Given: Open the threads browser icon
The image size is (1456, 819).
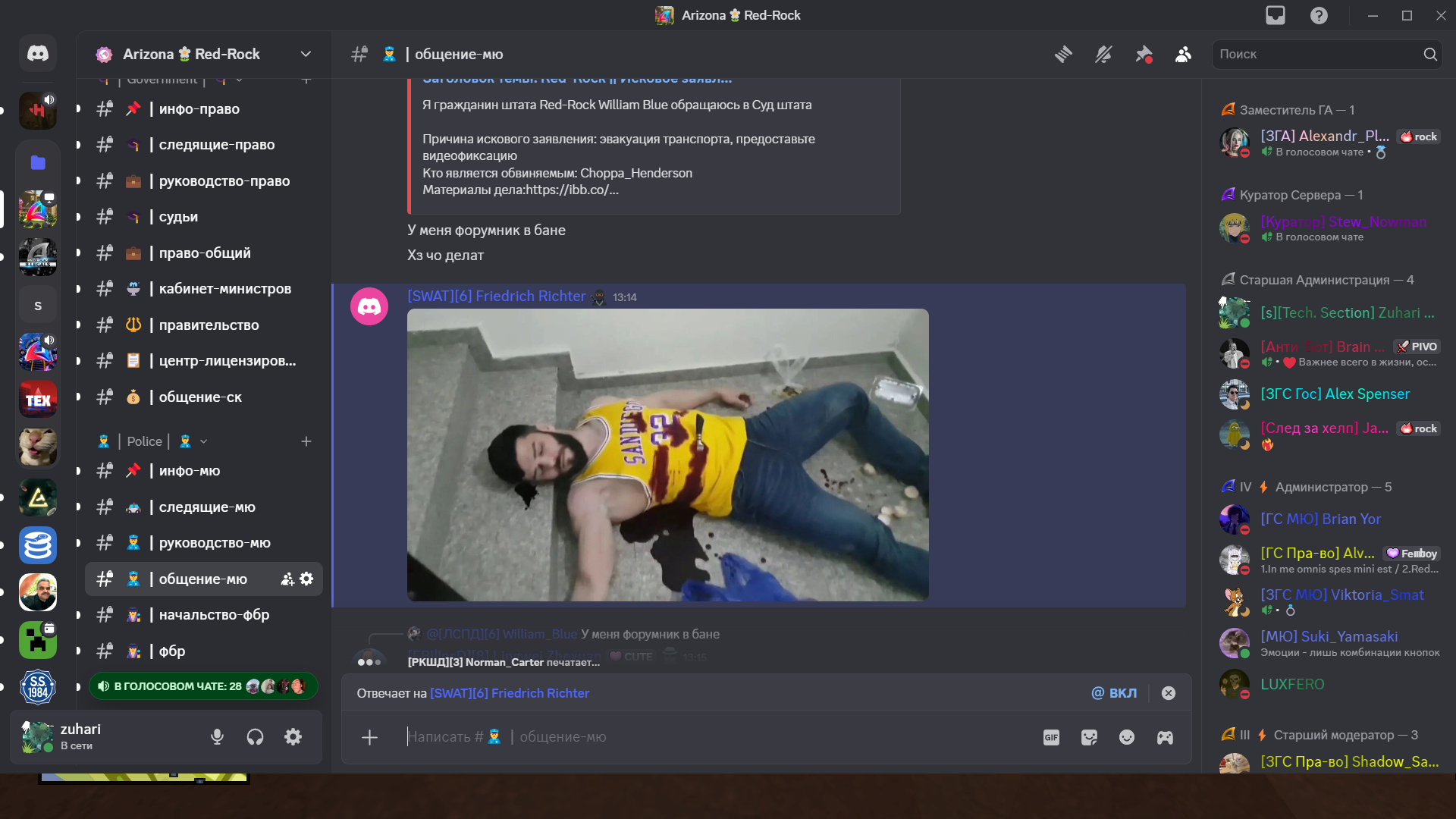Looking at the screenshot, I should click(1063, 54).
